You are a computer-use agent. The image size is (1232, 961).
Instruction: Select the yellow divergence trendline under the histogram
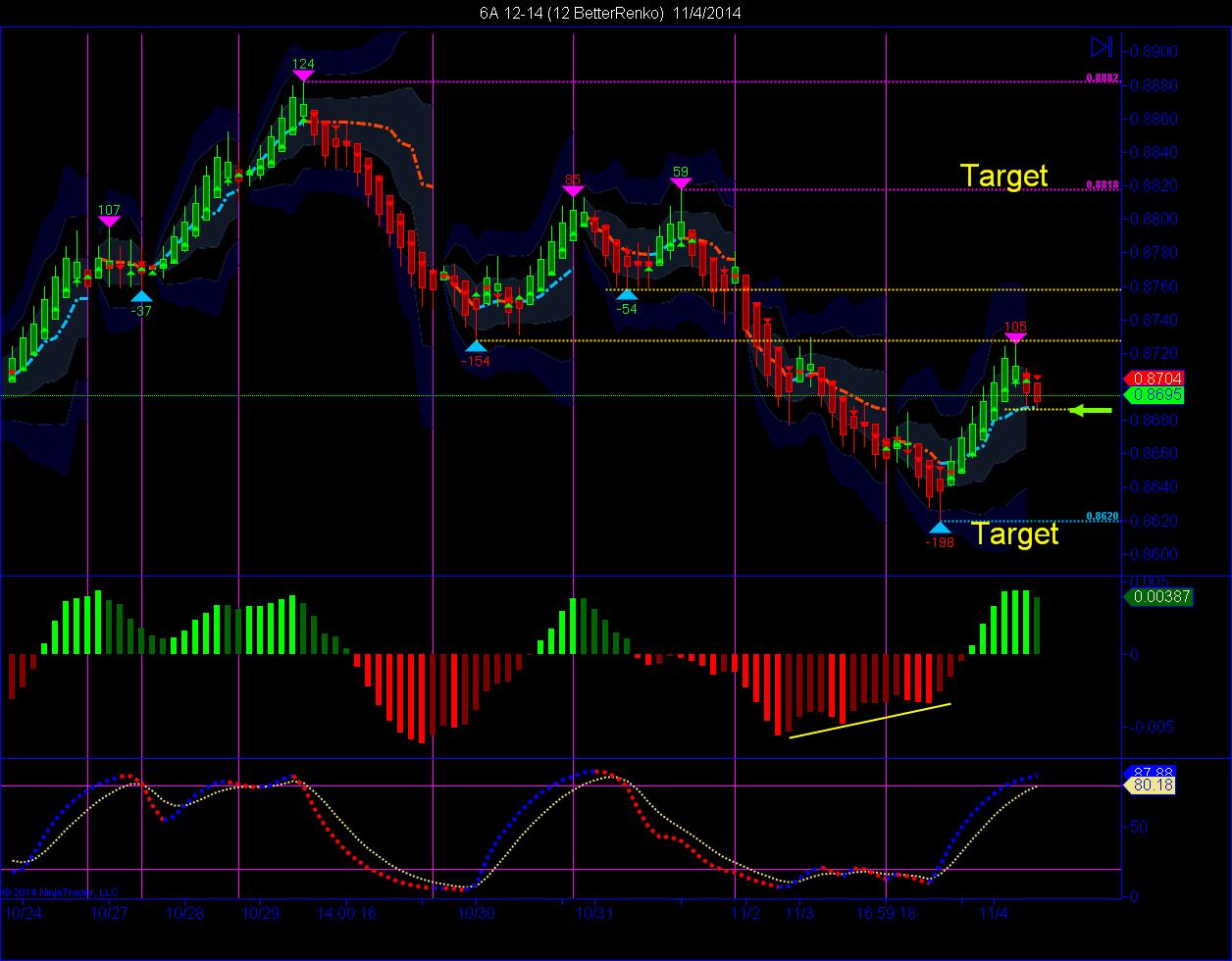point(870,720)
